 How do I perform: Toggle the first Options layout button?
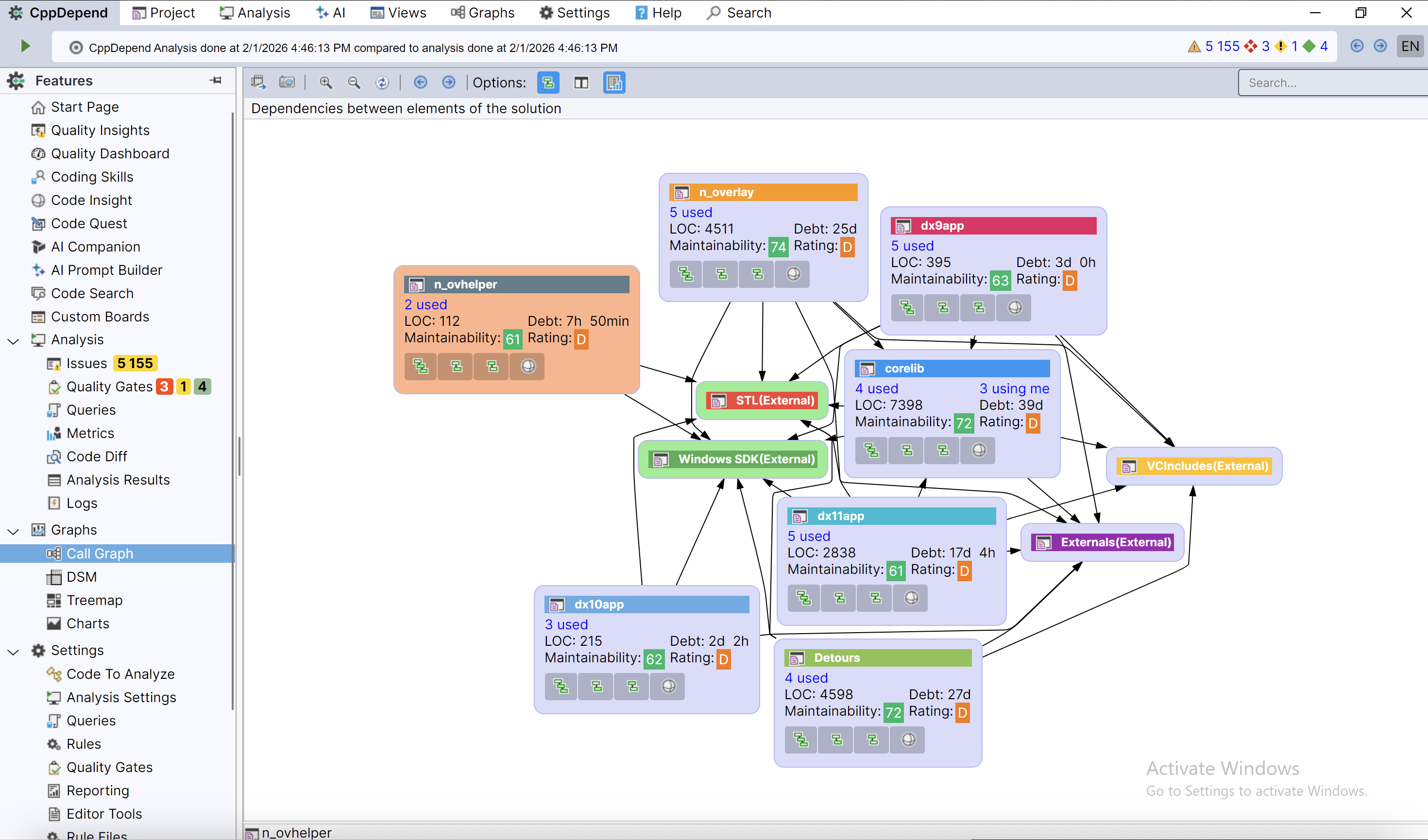(548, 82)
